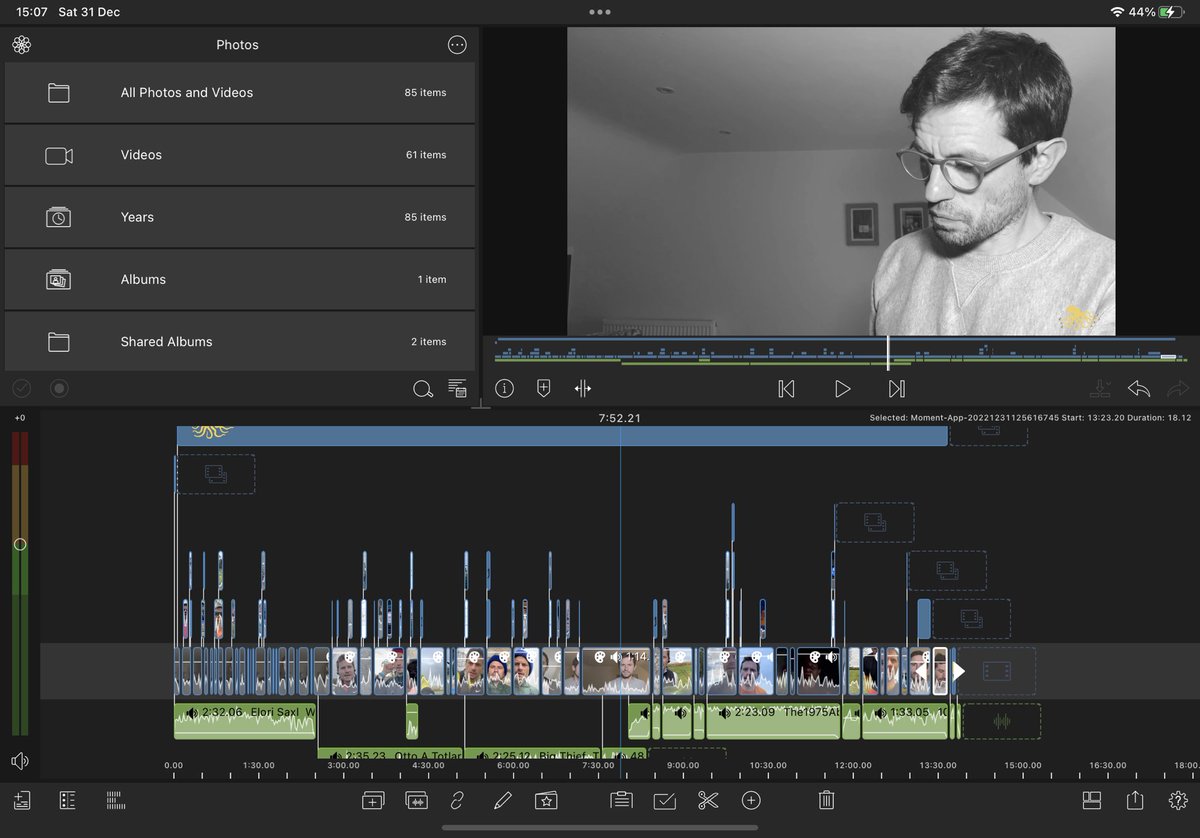Mute audio with the speaker icon
1200x838 pixels.
(20, 762)
